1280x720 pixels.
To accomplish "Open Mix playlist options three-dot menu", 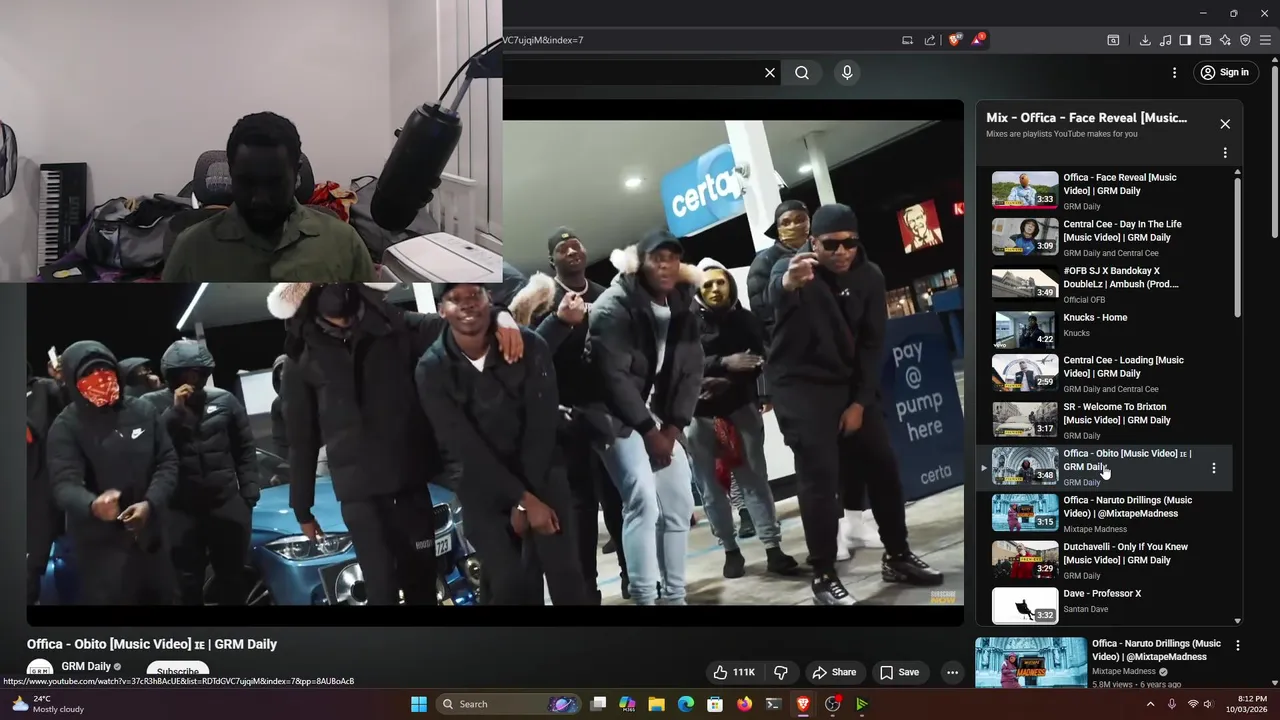I will point(1225,153).
